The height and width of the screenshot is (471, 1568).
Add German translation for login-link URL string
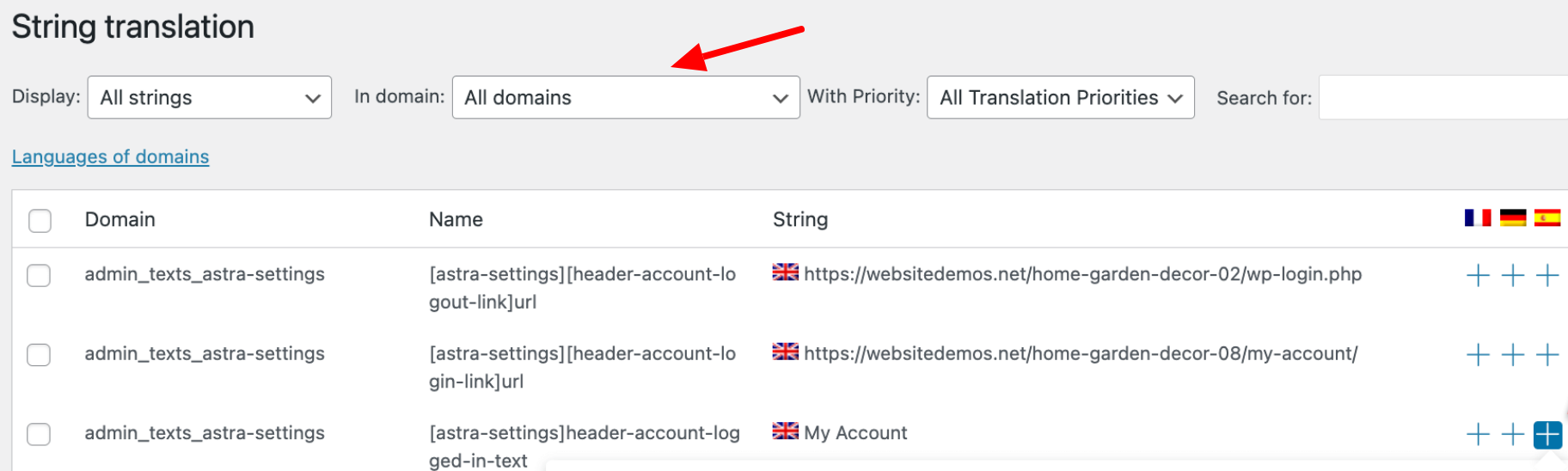pyautogui.click(x=1512, y=354)
